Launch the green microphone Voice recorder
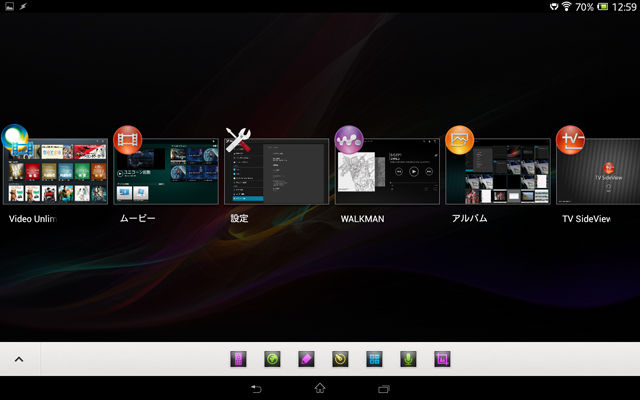The height and width of the screenshot is (400, 640). pos(408,359)
